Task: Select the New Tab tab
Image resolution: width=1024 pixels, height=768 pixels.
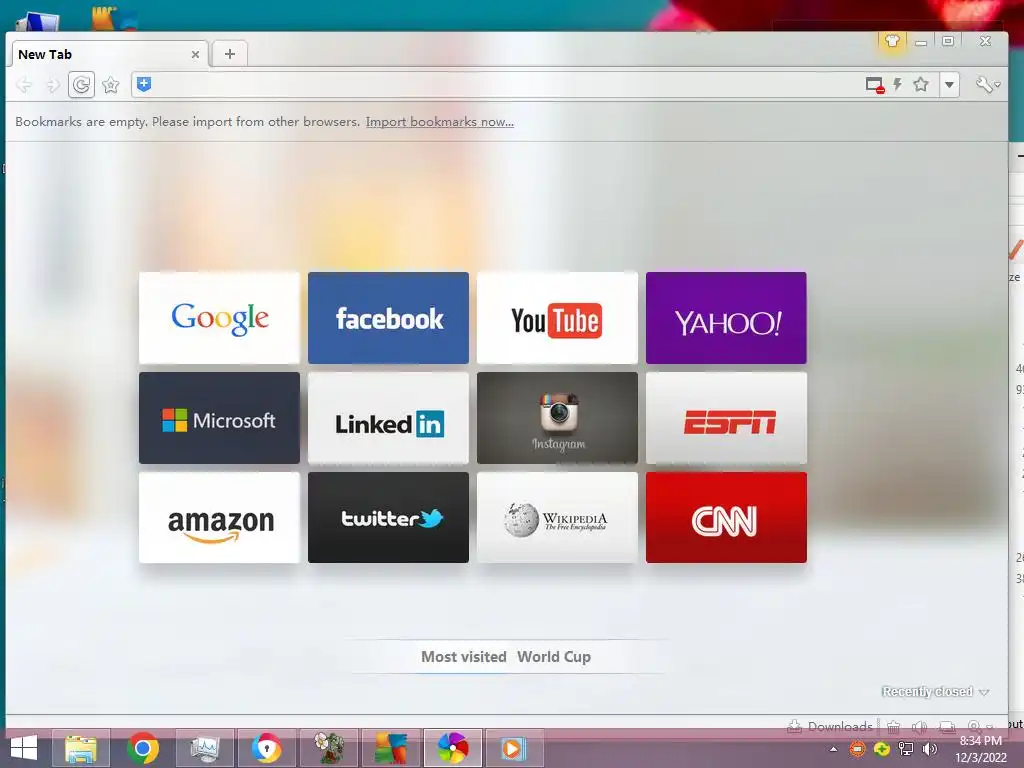Action: pos(110,54)
